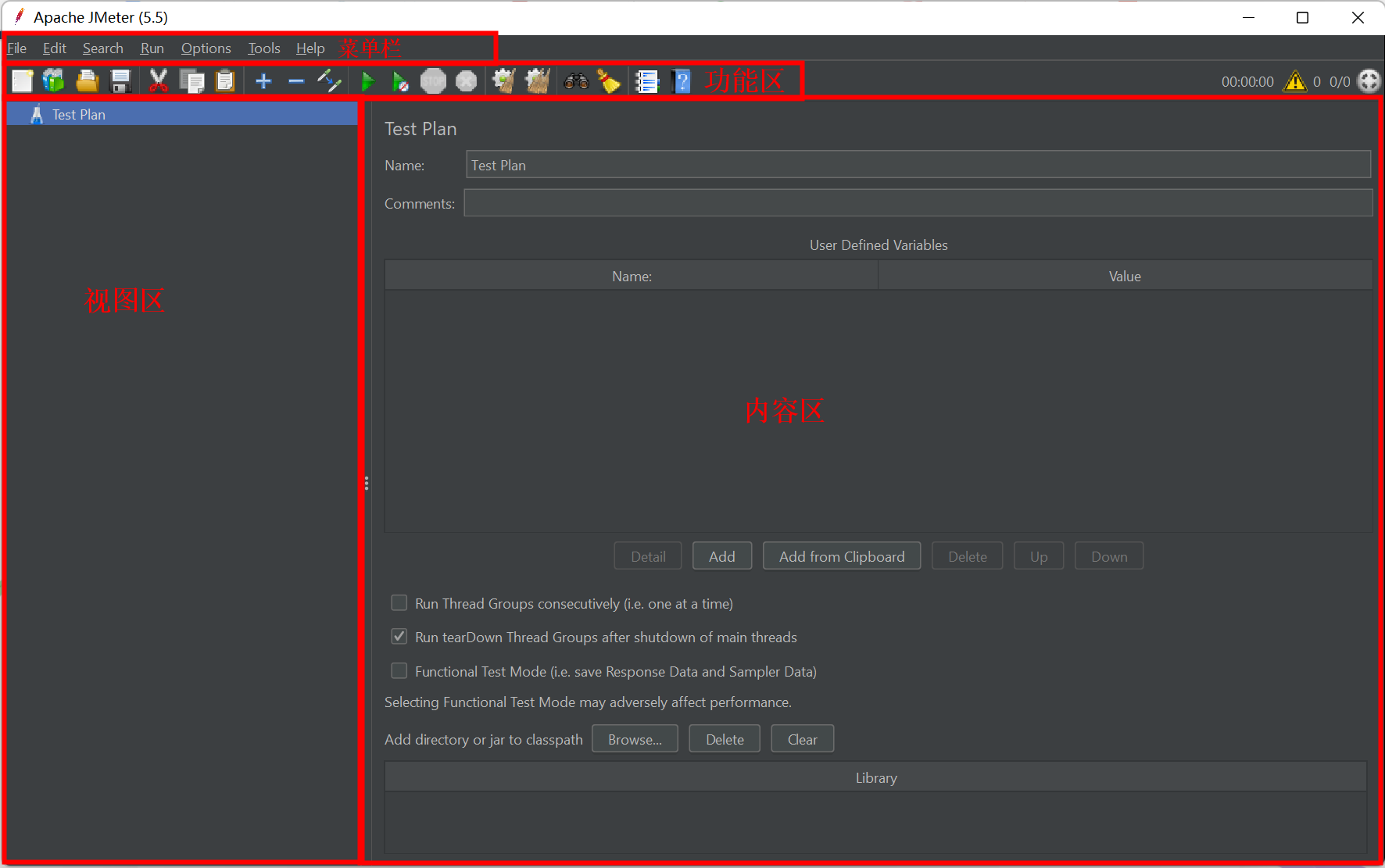Open the Run menu
The width and height of the screenshot is (1385, 868).
pyautogui.click(x=152, y=48)
